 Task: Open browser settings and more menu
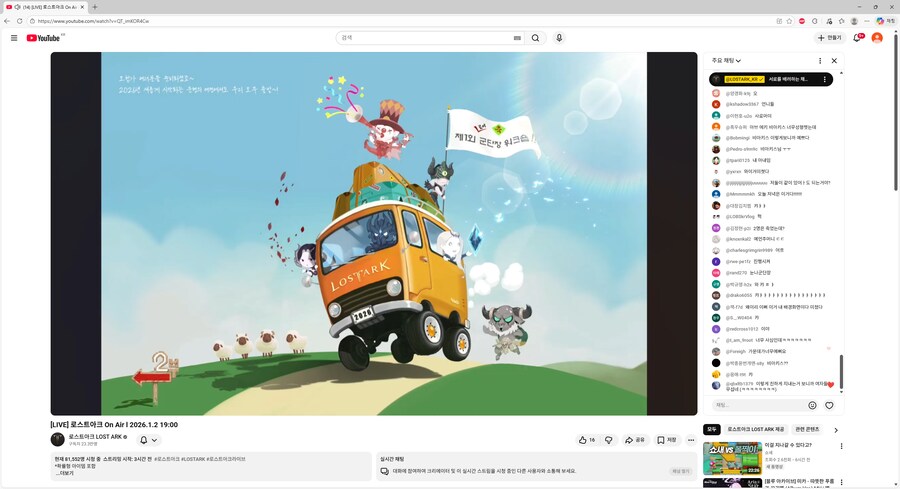(867, 21)
